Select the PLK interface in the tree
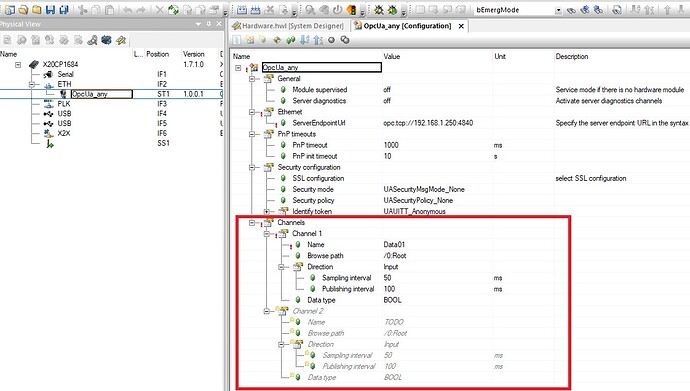690x391 pixels. 64,104
